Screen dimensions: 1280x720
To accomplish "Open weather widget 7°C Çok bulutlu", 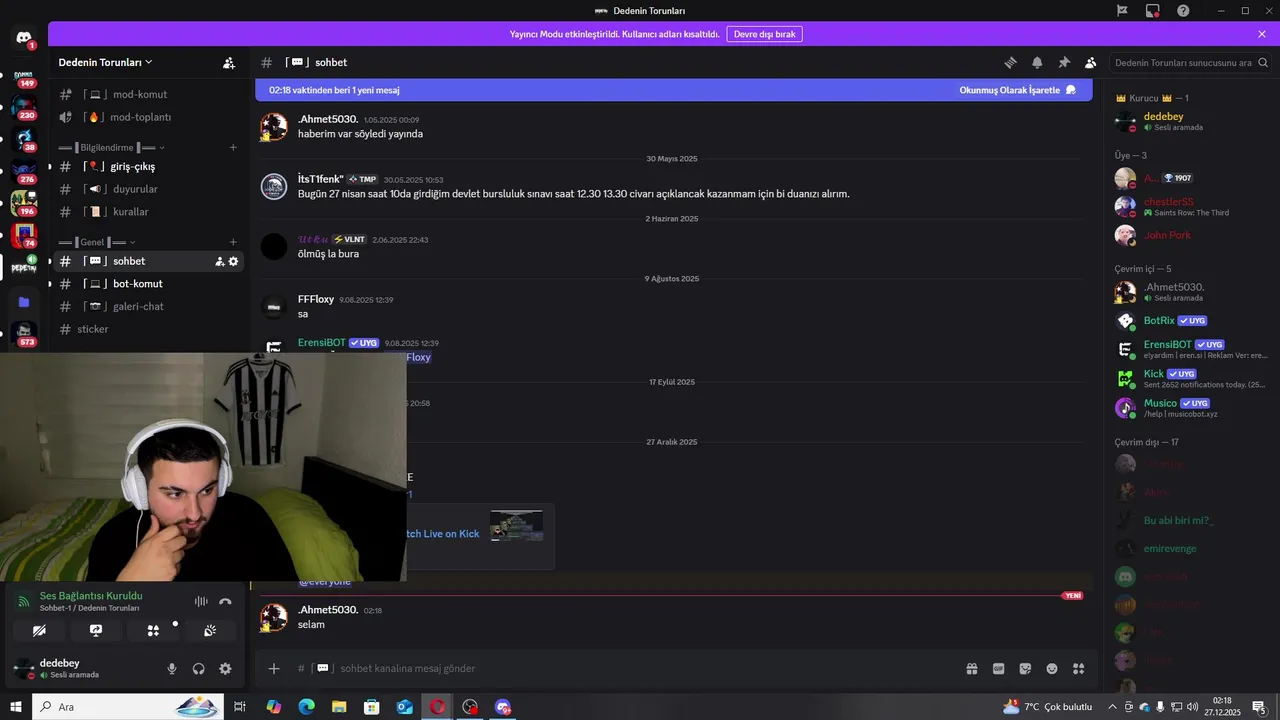I will point(1048,707).
